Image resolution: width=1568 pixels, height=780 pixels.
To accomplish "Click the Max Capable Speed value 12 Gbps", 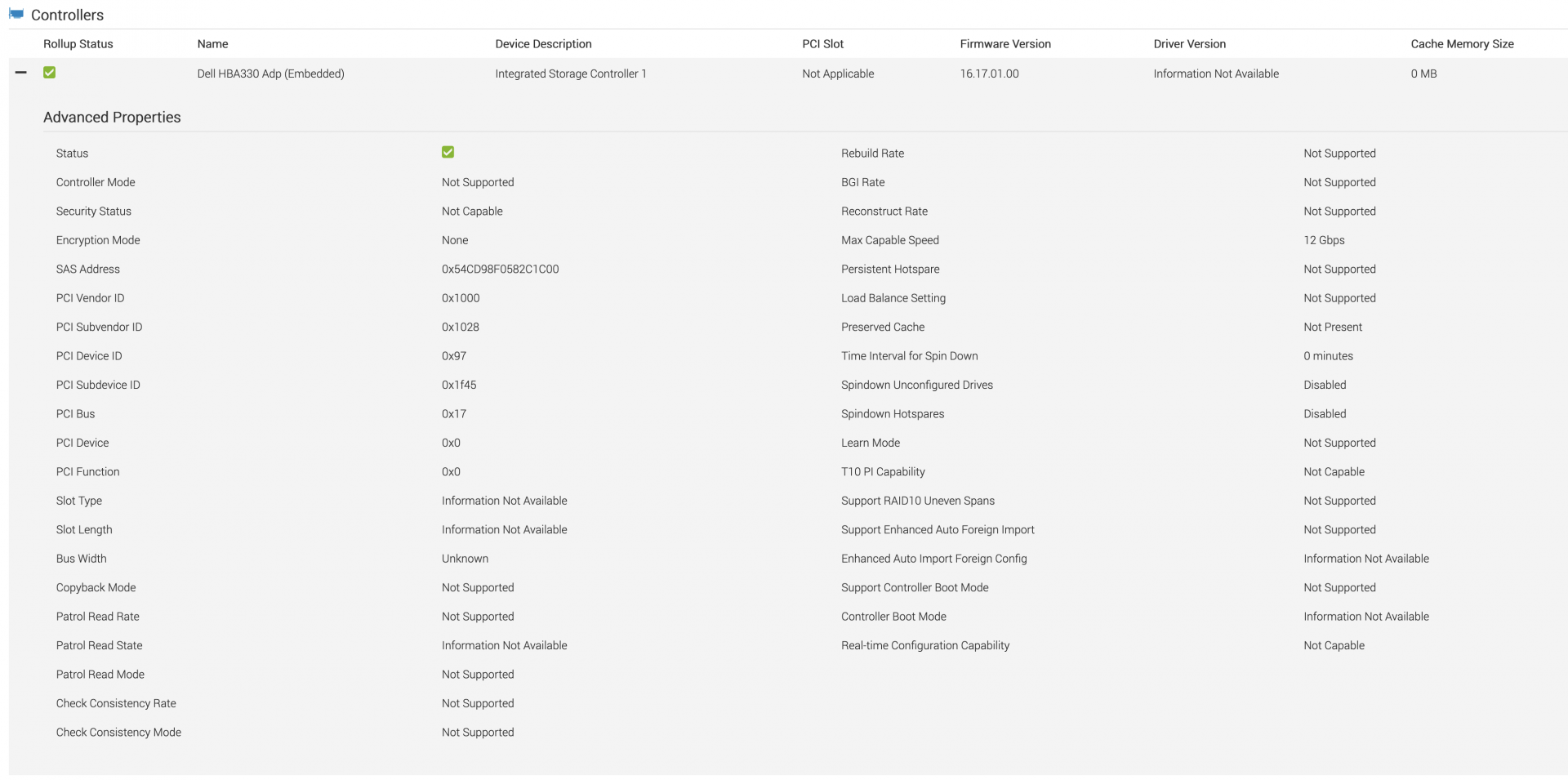I will click(1324, 240).
